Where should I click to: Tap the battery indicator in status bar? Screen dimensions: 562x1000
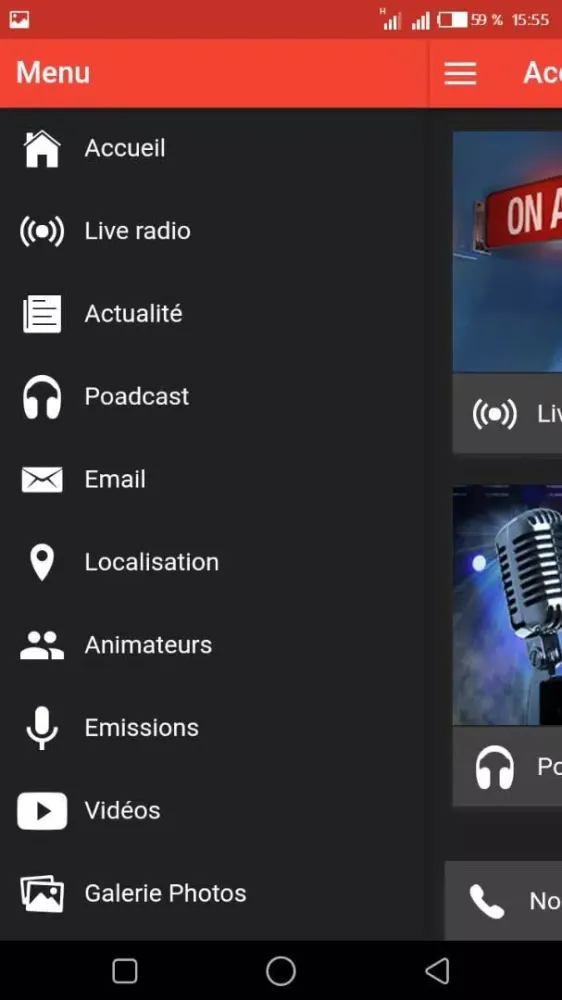452,20
